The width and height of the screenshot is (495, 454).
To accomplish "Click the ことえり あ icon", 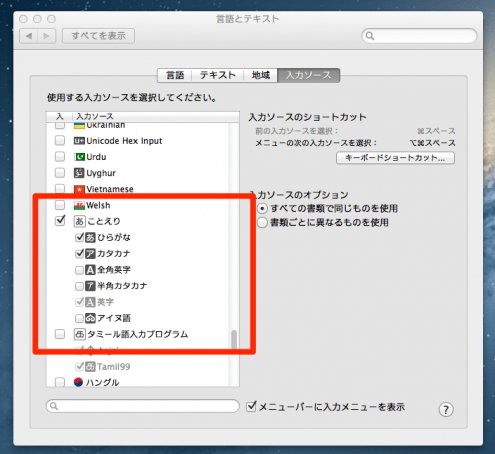I will tap(79, 221).
